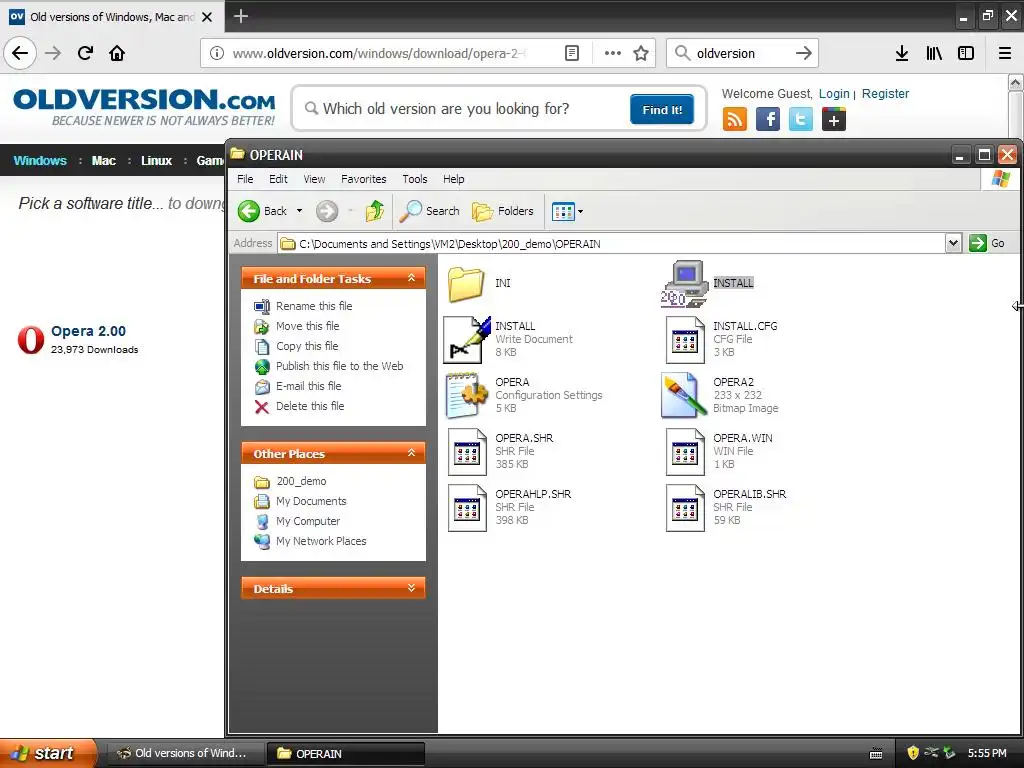Select the OPERA.WIN file

685,451
